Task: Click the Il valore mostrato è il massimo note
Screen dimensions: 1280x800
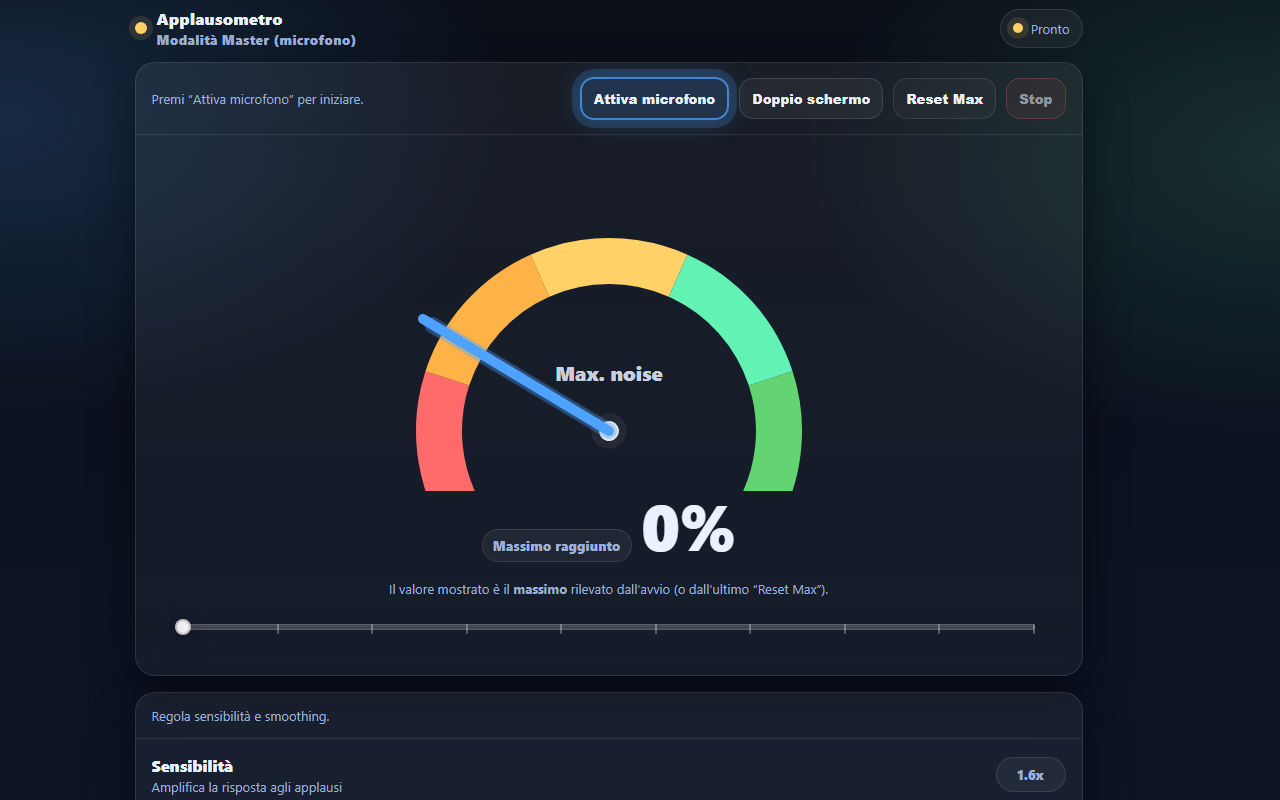Action: (x=608, y=590)
